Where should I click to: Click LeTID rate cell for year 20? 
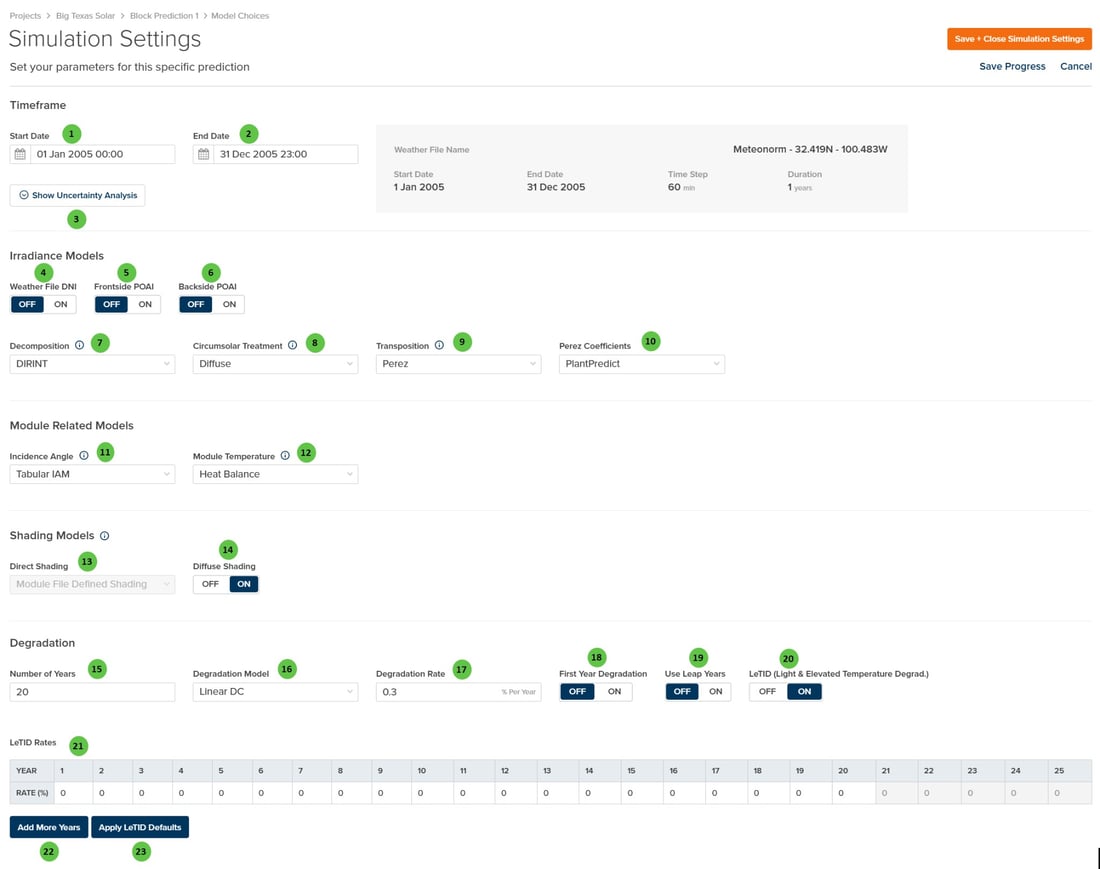pyautogui.click(x=854, y=793)
